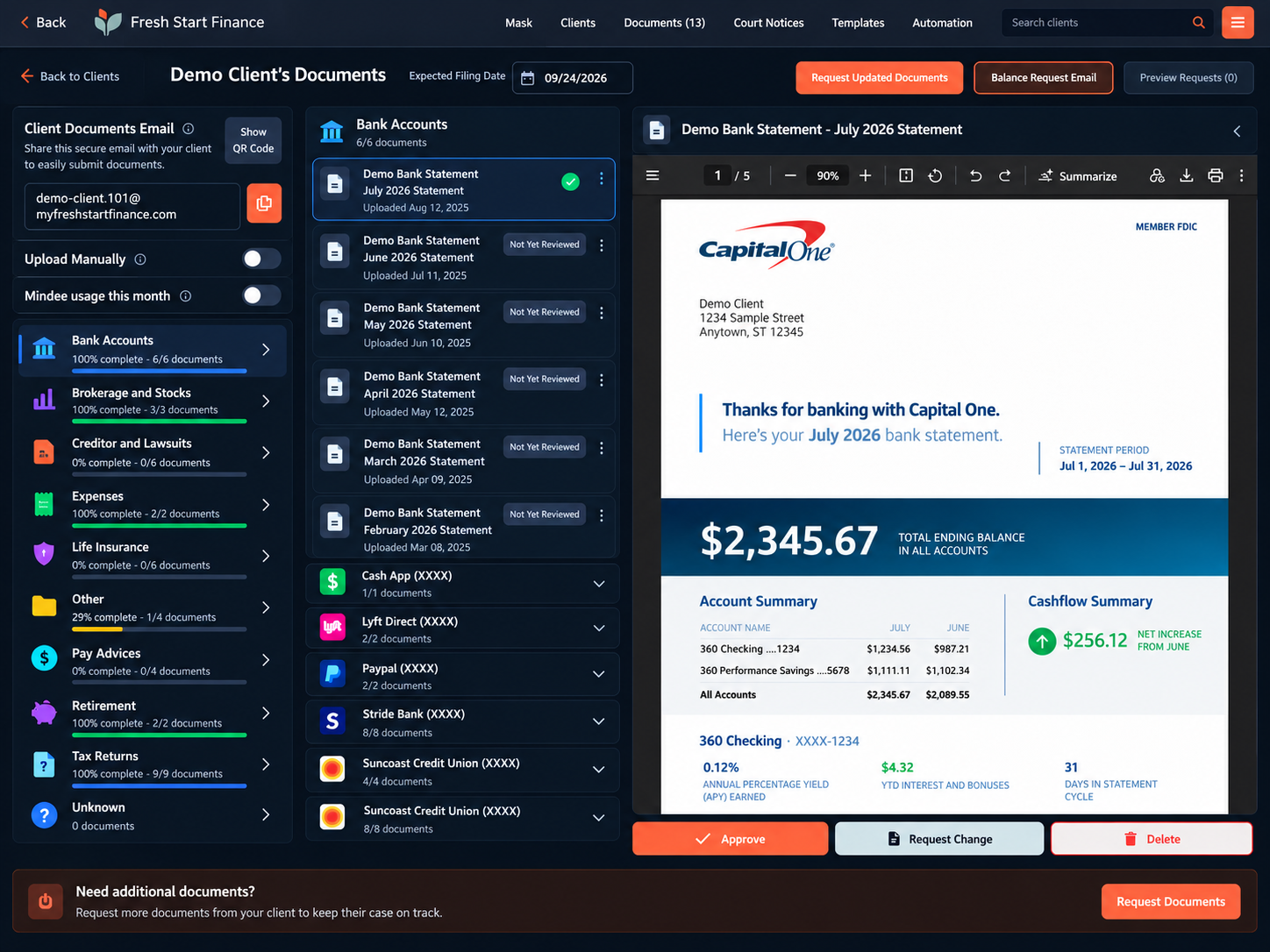Click the PDF zoom percentage field

coord(828,175)
